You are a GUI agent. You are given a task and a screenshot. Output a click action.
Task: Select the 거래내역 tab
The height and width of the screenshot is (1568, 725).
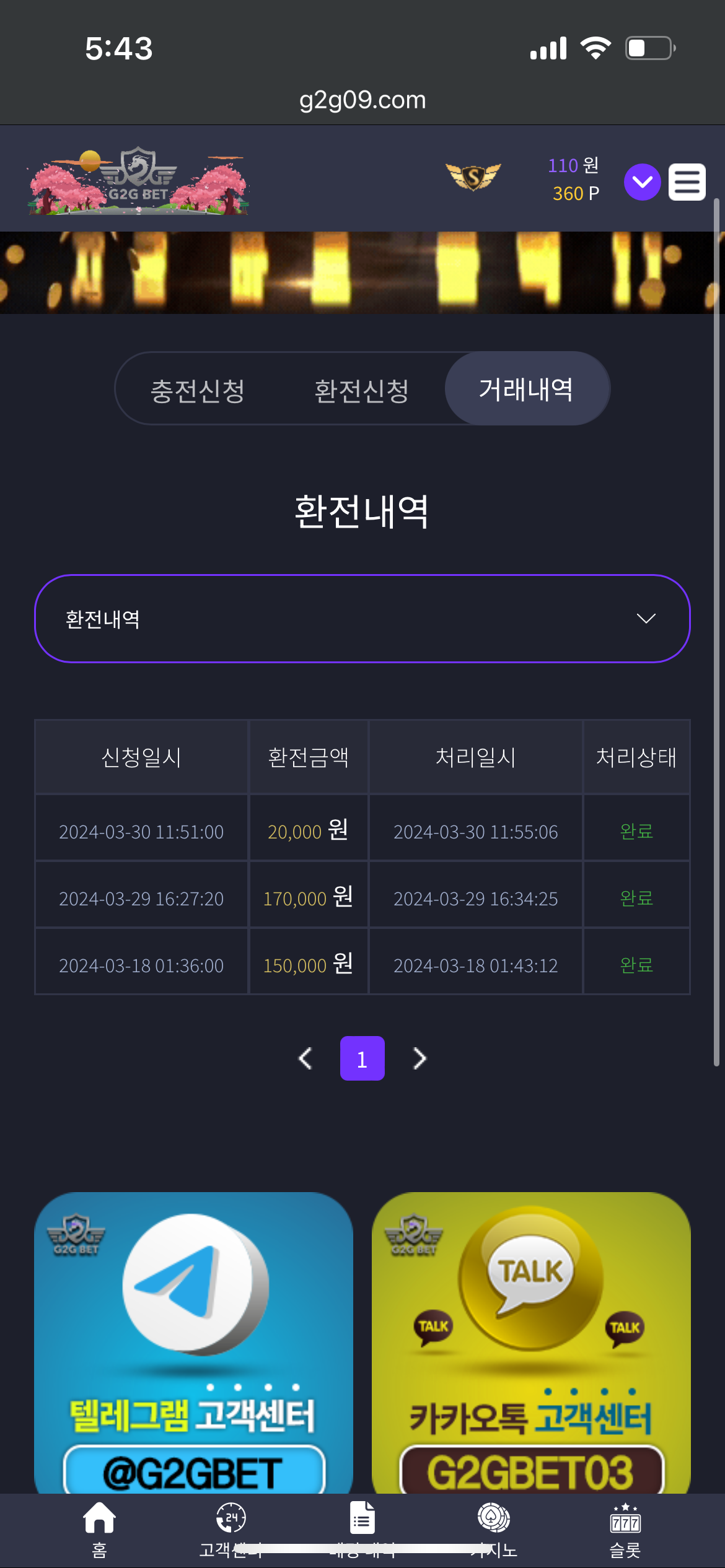(x=527, y=389)
